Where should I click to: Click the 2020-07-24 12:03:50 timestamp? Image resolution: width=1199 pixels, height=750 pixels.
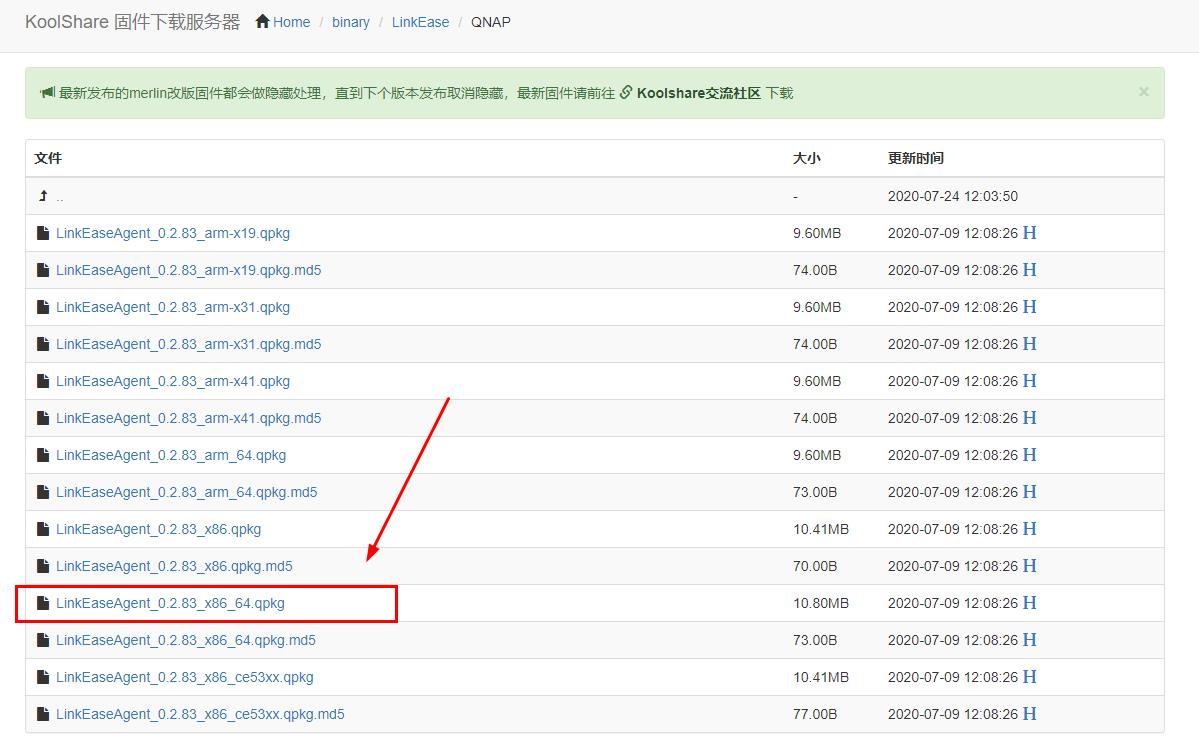tap(953, 196)
